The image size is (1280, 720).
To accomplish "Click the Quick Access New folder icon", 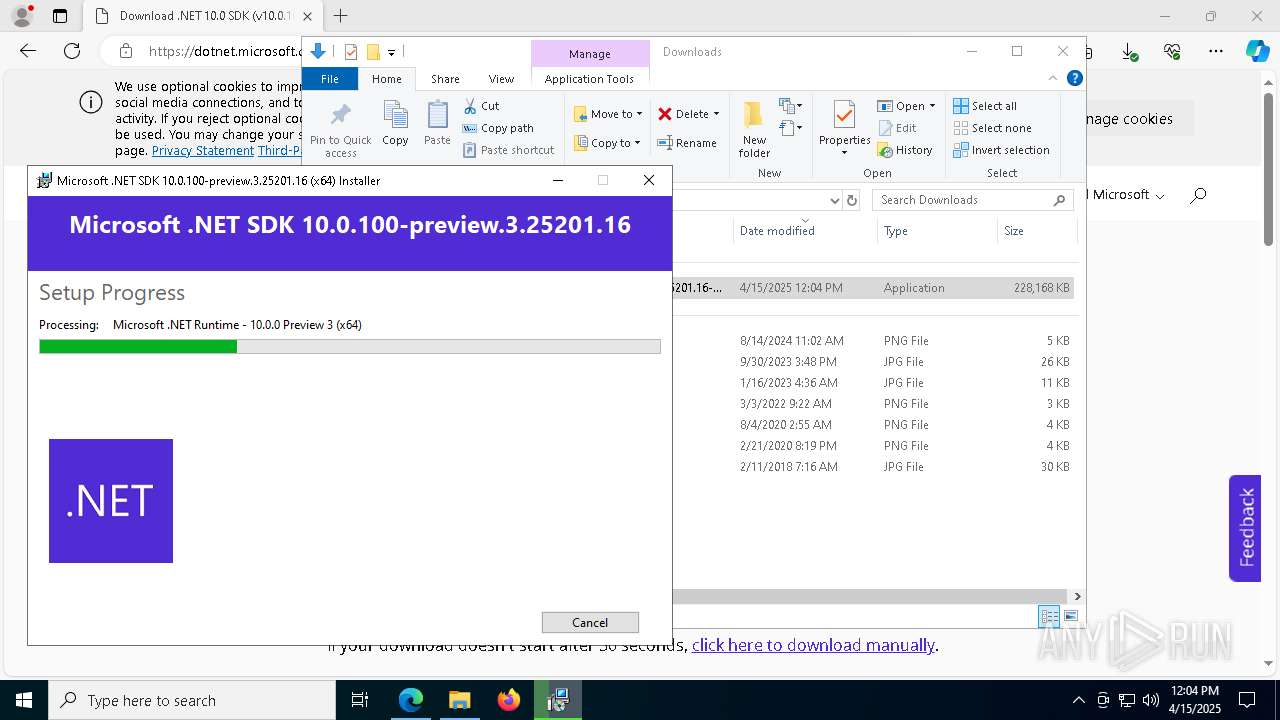I will pyautogui.click(x=373, y=52).
